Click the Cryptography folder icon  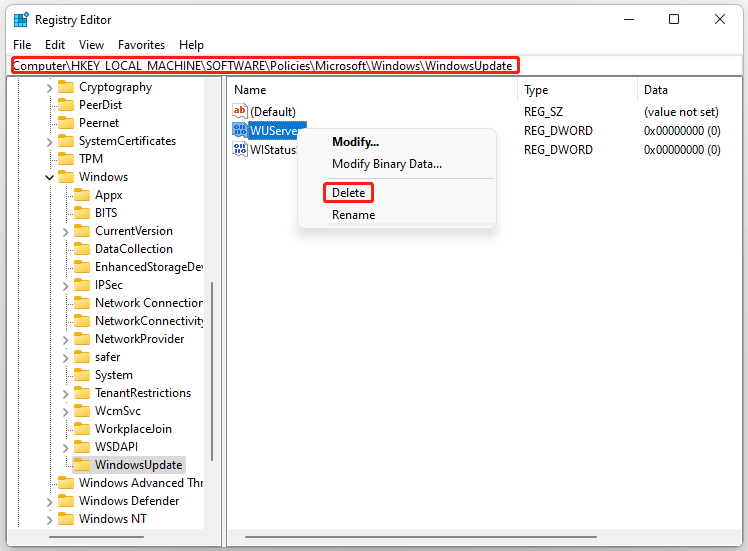66,87
